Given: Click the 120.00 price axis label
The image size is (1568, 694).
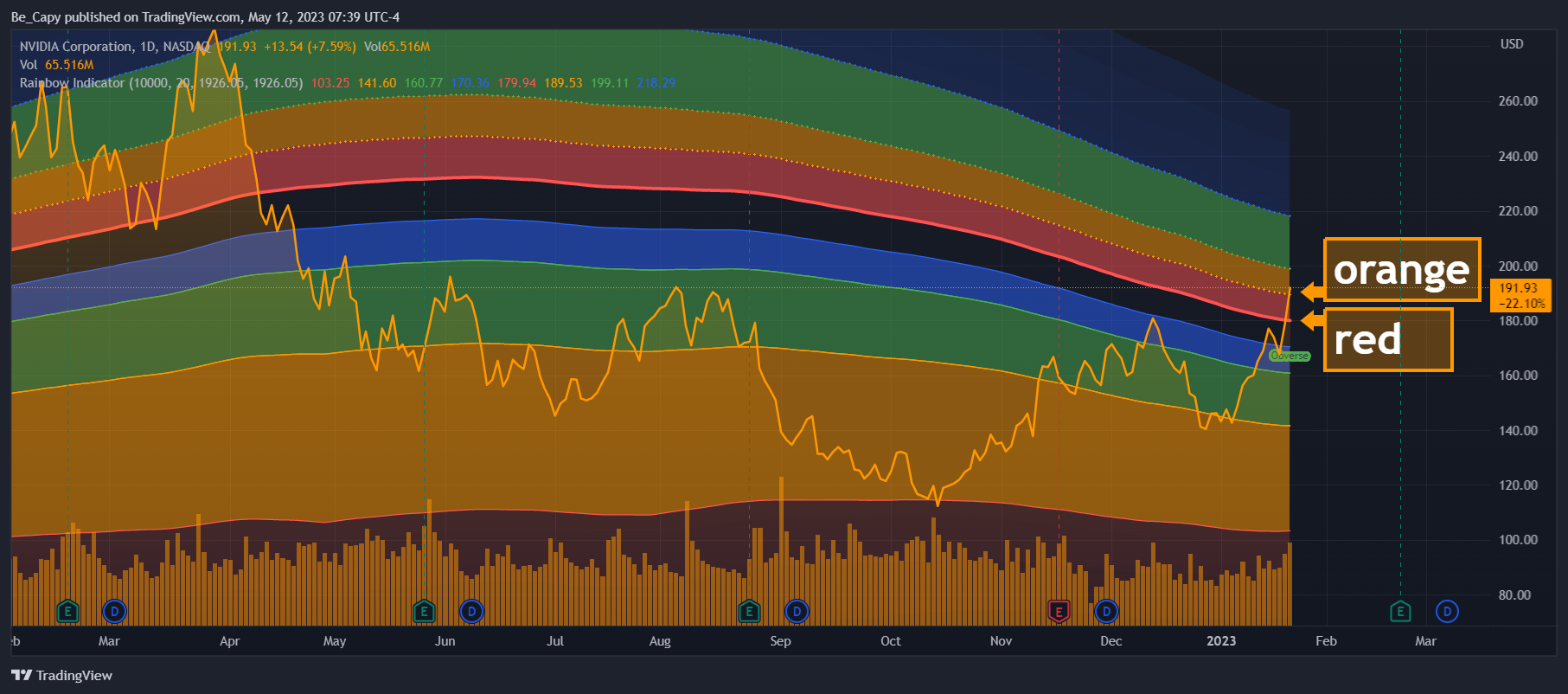Looking at the screenshot, I should pyautogui.click(x=1518, y=485).
